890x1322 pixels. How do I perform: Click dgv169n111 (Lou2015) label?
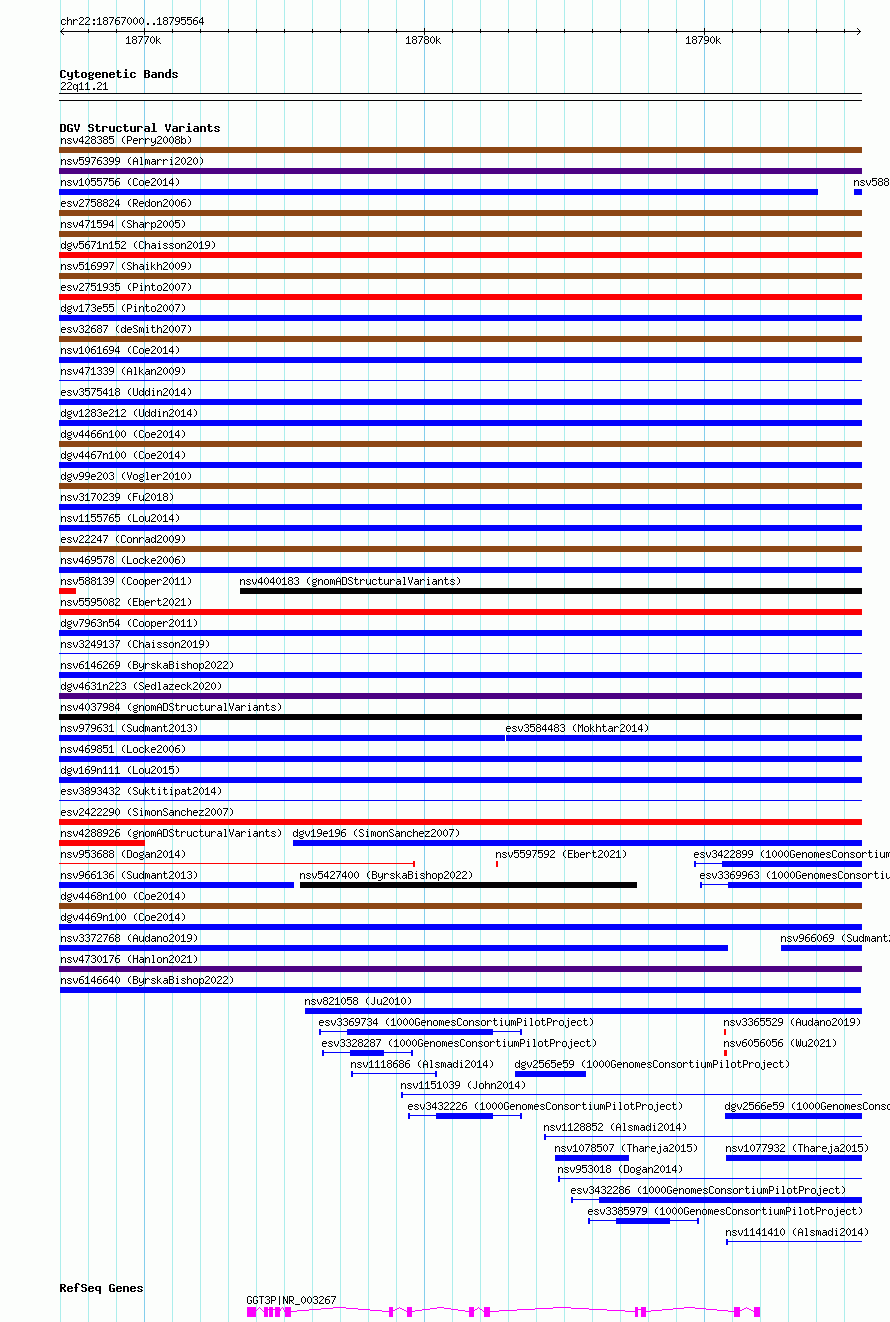(x=120, y=770)
